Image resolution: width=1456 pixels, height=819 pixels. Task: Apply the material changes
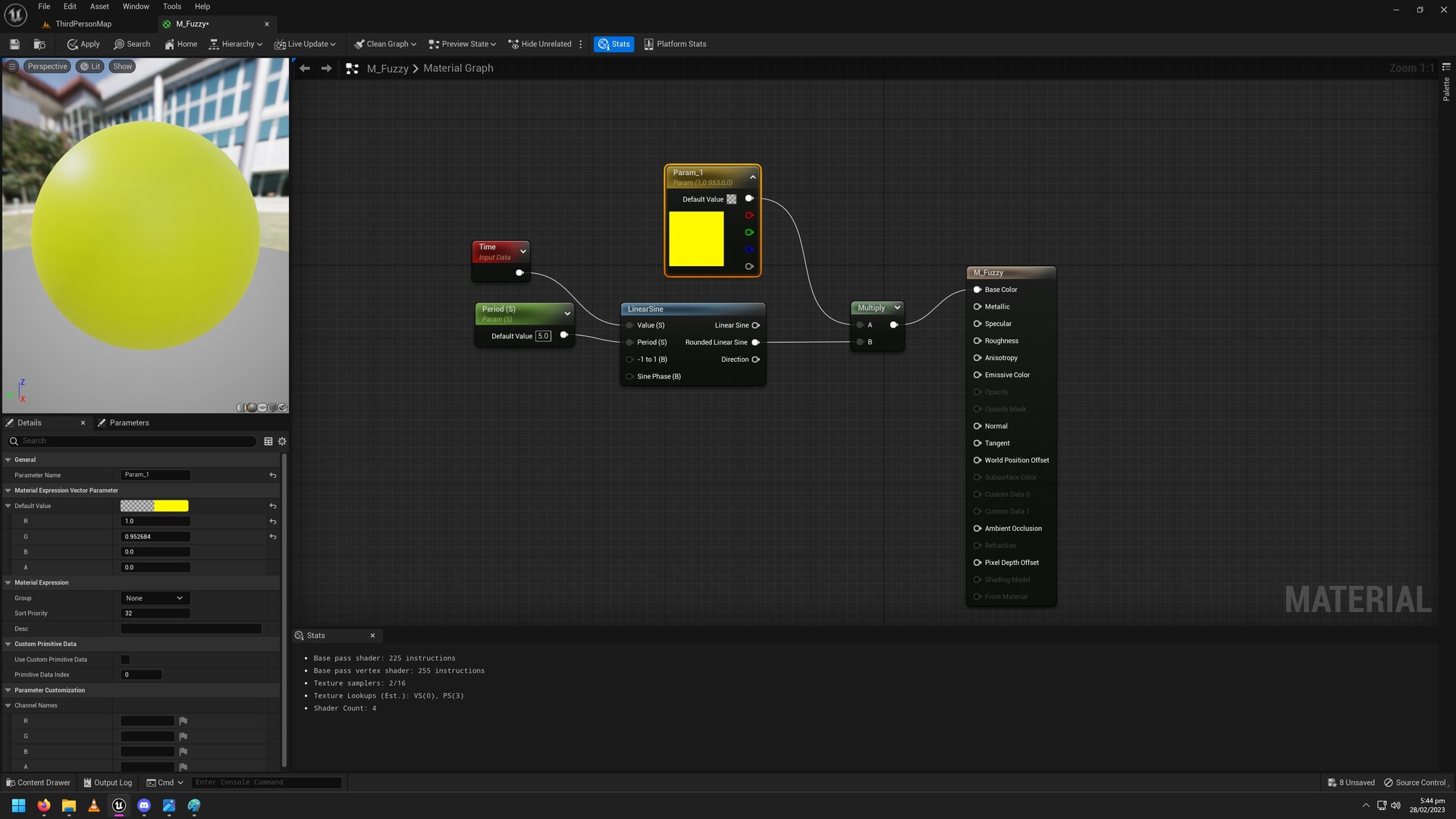pyautogui.click(x=82, y=43)
